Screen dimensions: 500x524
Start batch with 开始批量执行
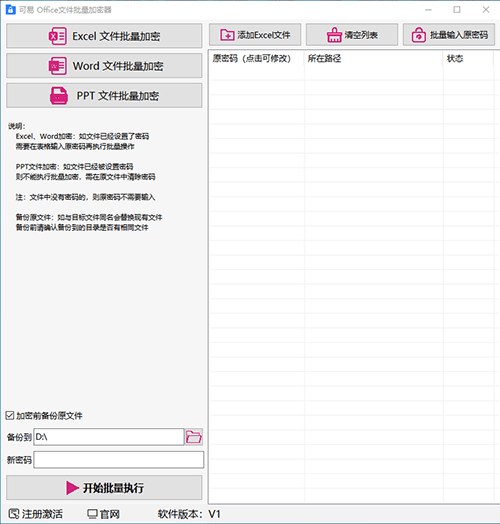tap(104, 488)
